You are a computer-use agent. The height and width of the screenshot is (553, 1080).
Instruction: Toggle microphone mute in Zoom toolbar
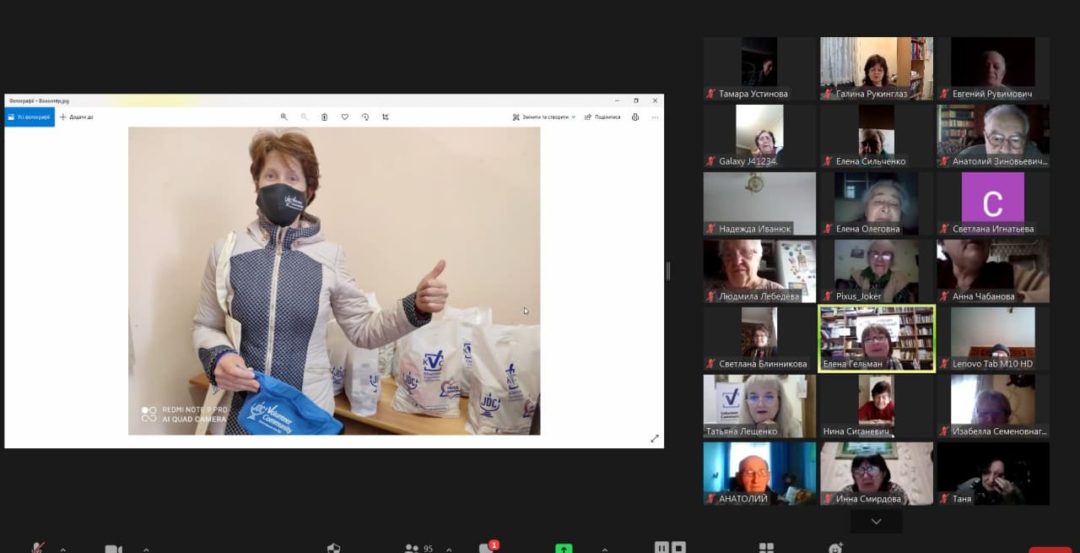38,548
